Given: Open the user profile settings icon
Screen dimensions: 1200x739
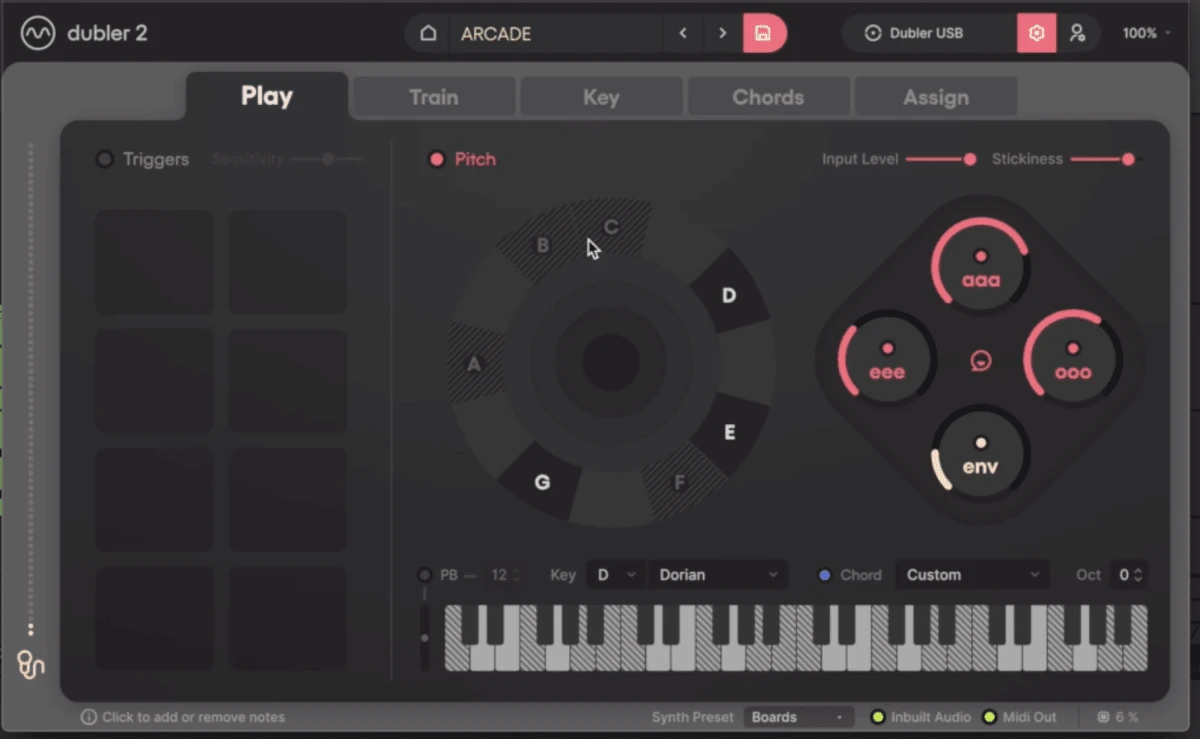Looking at the screenshot, I should 1077,33.
